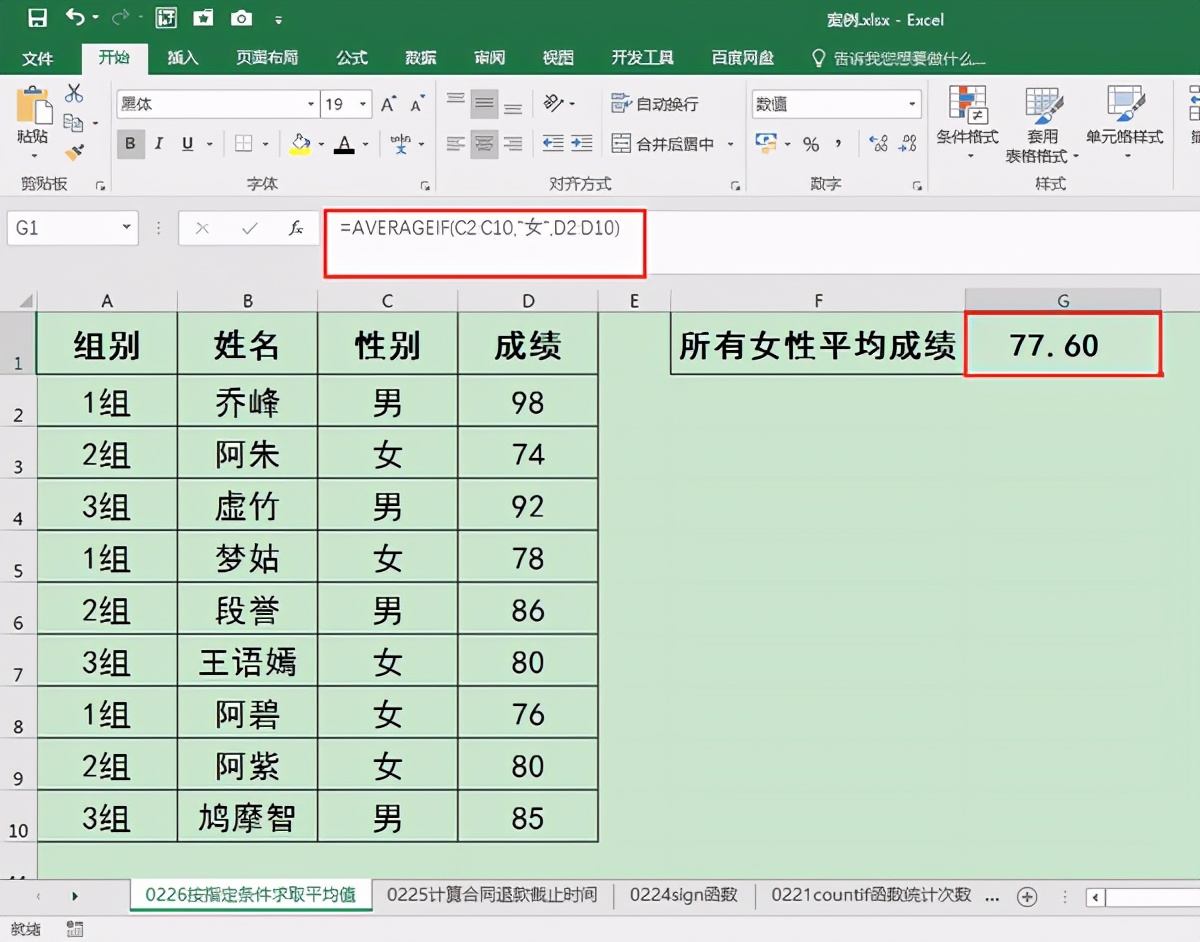1200x942 pixels.
Task: Switch to the 插入 (Insert) tab
Action: (x=182, y=58)
